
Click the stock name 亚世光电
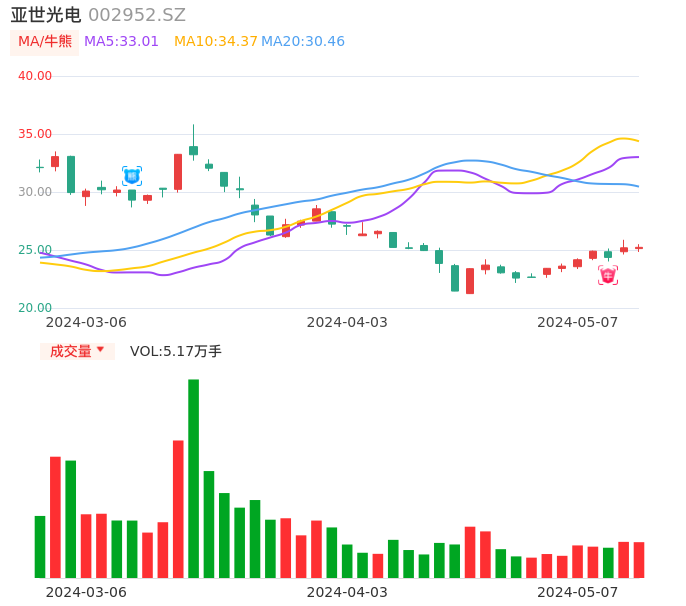tap(46, 15)
